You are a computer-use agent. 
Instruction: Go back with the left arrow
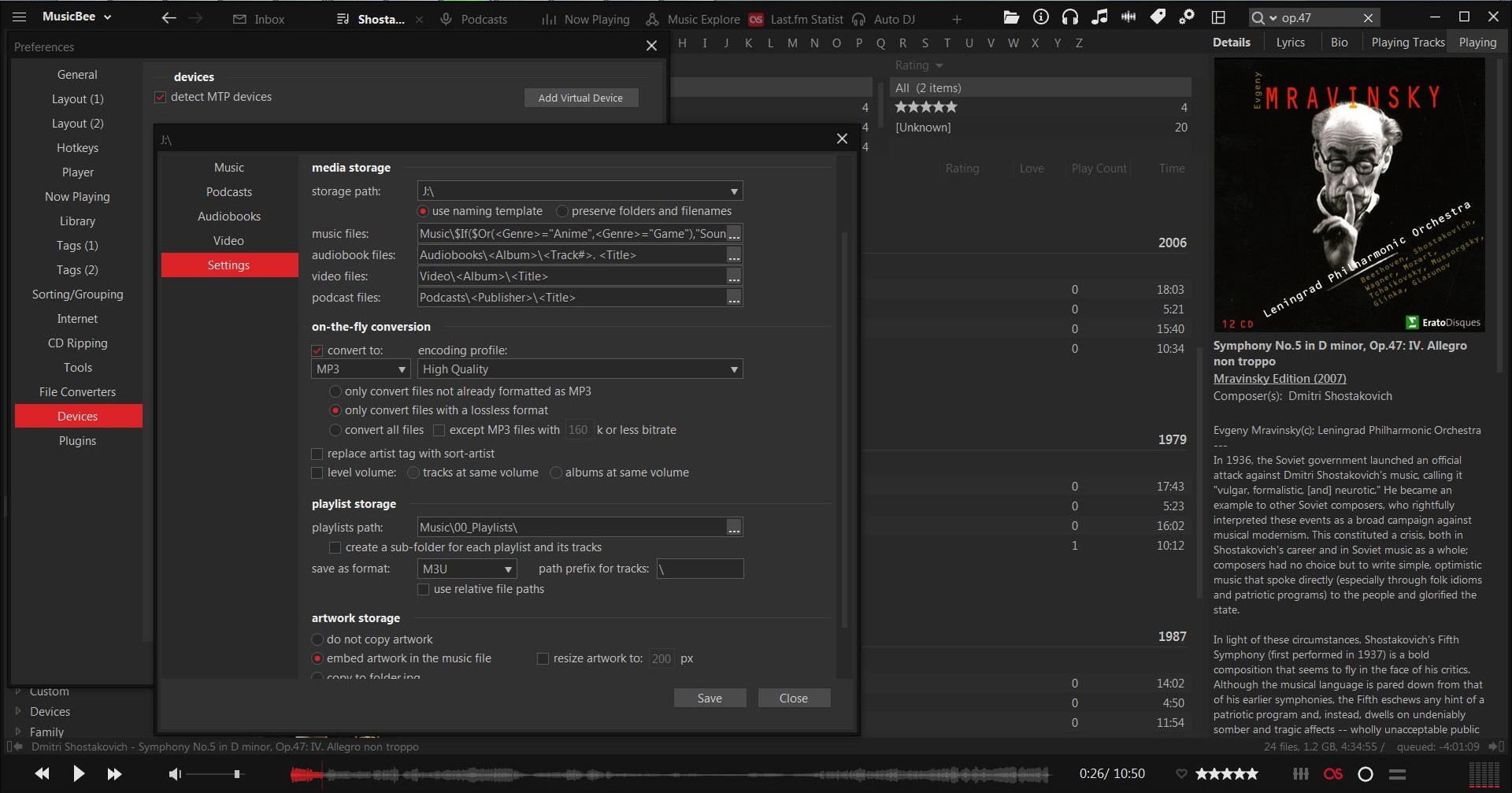169,18
